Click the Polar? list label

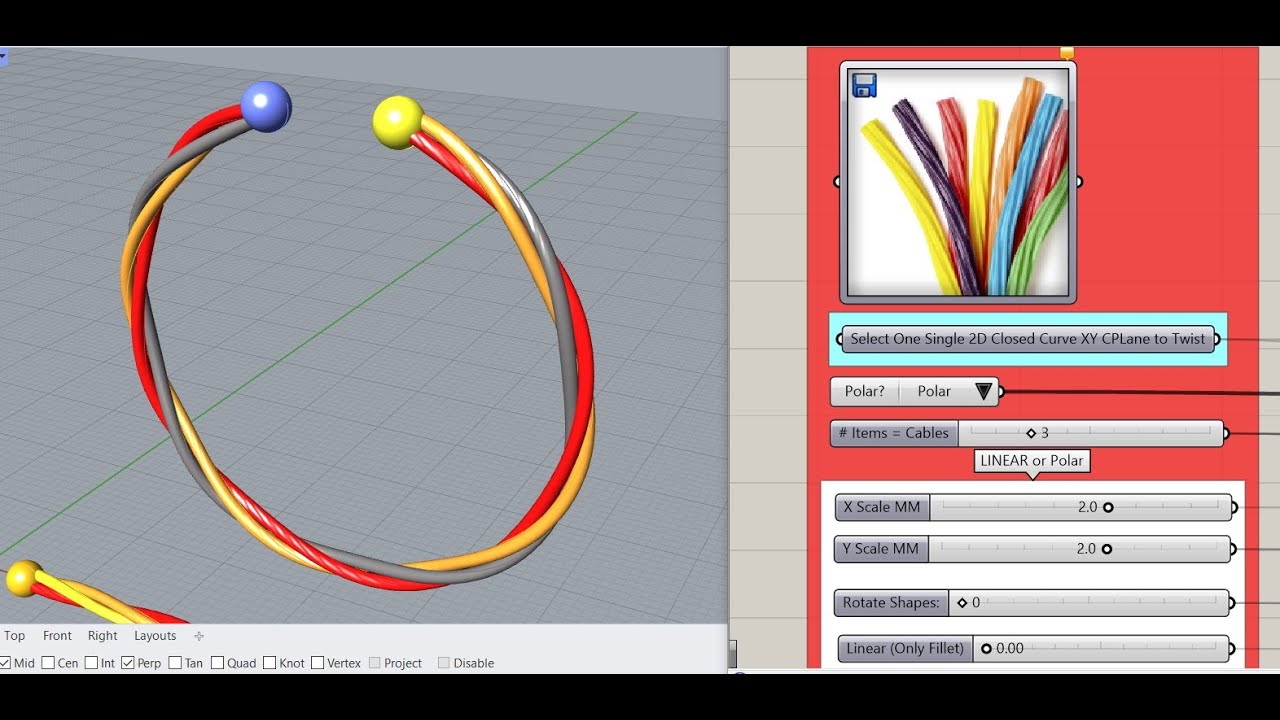point(864,391)
